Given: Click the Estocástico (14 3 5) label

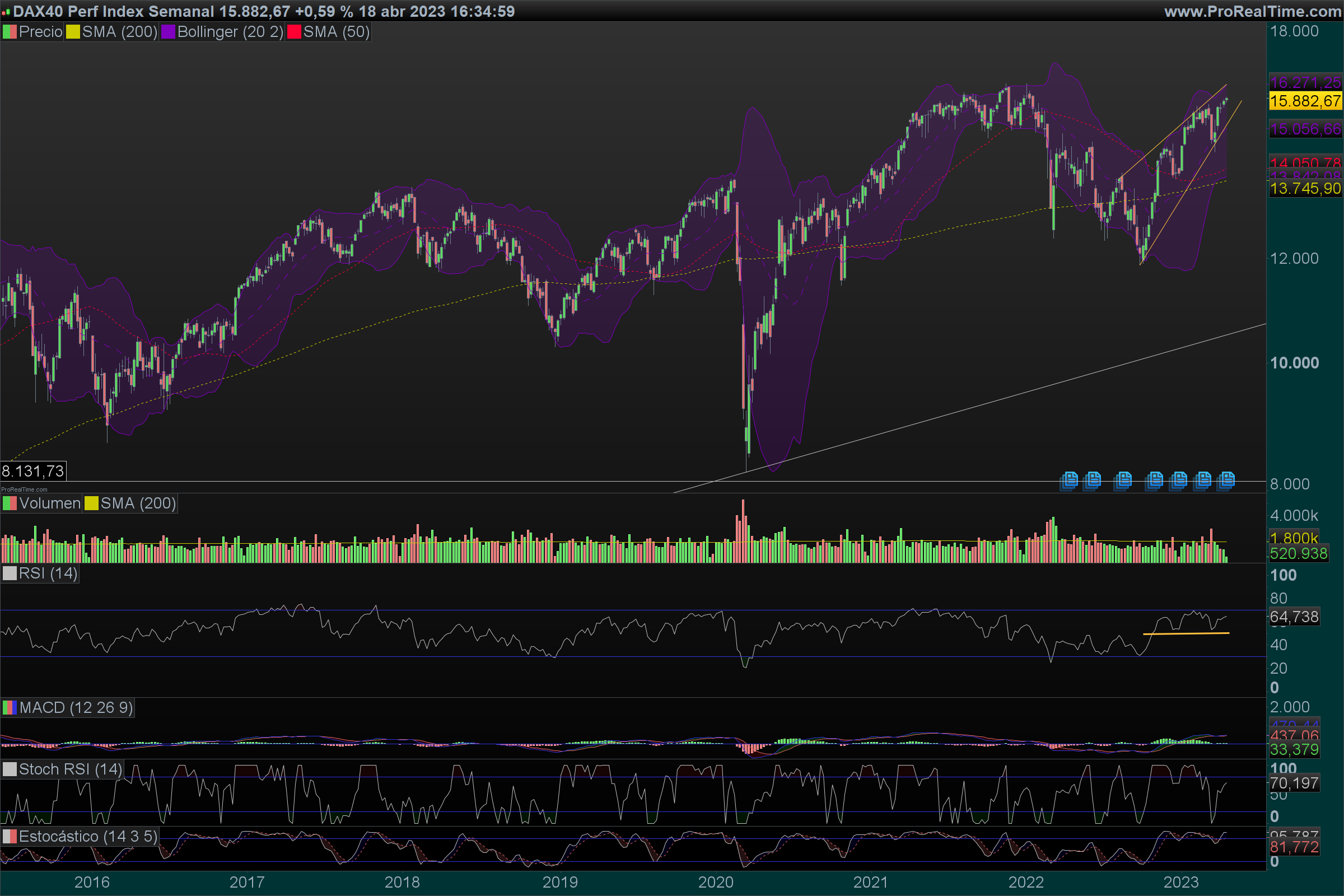Looking at the screenshot, I should pyautogui.click(x=87, y=837).
